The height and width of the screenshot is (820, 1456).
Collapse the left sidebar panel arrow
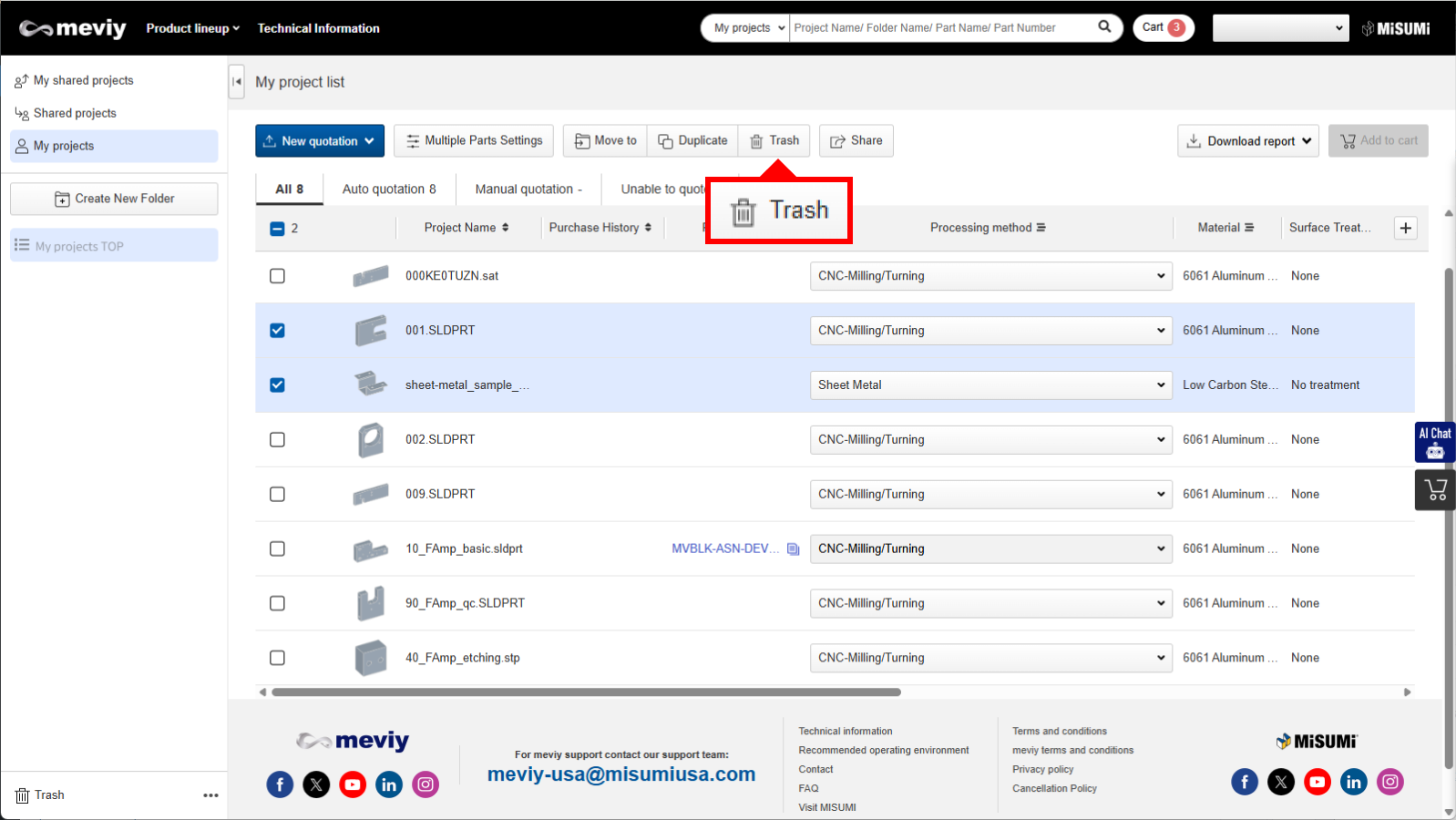(237, 81)
